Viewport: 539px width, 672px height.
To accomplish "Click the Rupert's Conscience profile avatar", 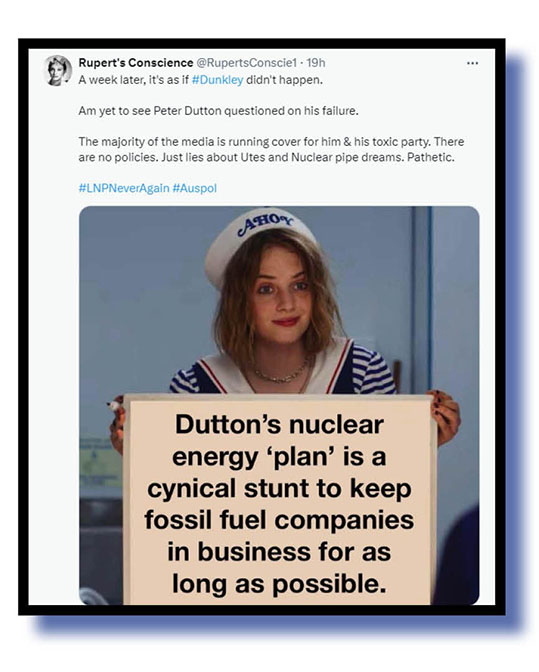I will pos(58,71).
